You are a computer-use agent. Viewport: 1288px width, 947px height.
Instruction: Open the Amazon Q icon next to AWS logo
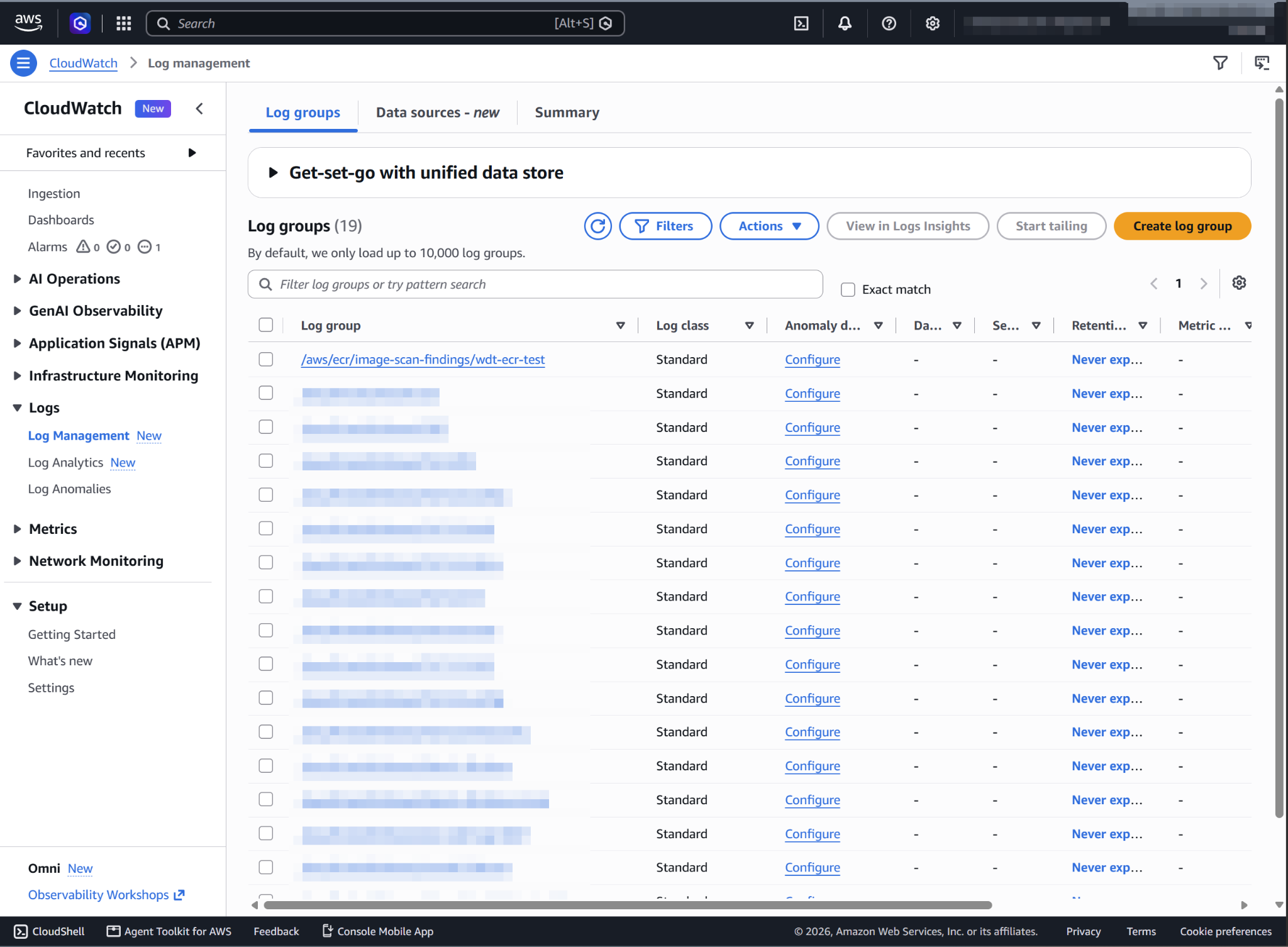coord(80,23)
